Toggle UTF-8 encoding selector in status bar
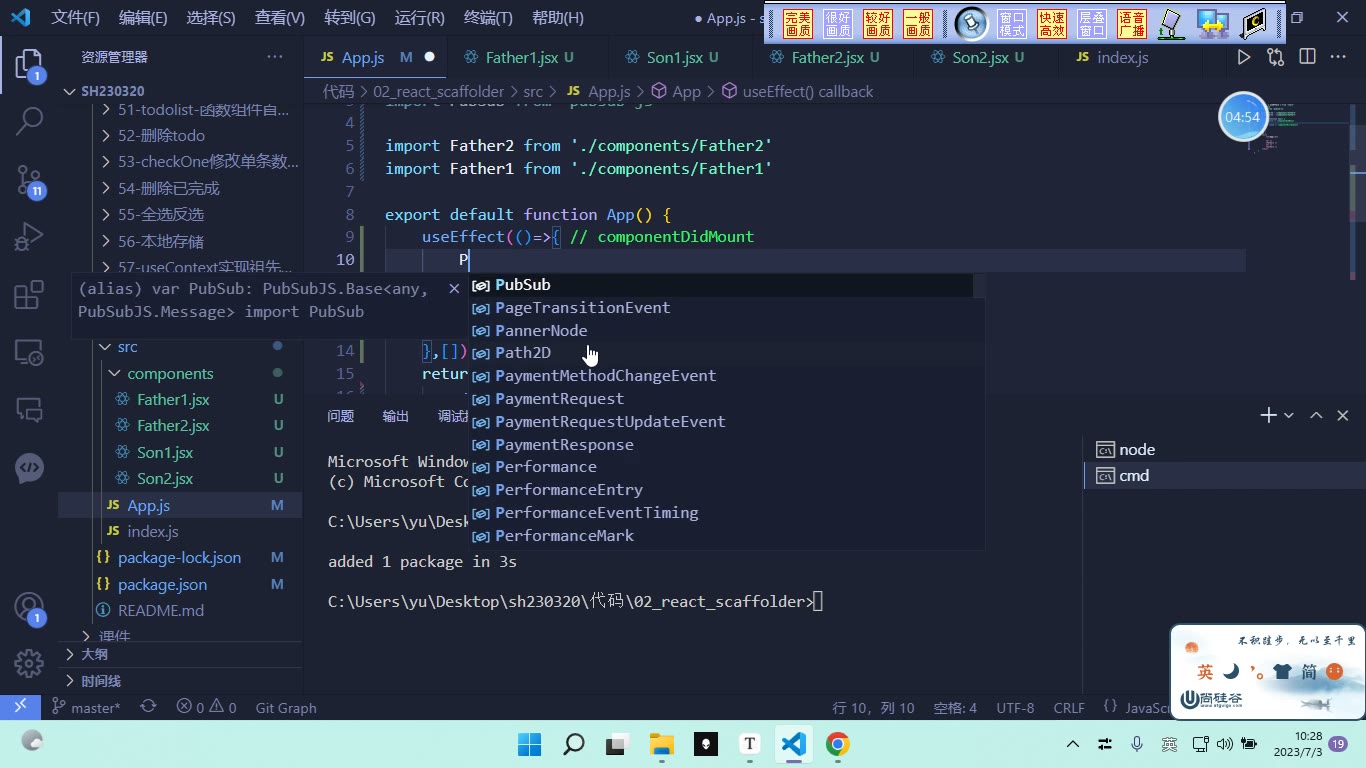This screenshot has height=768, width=1366. [x=1015, y=708]
